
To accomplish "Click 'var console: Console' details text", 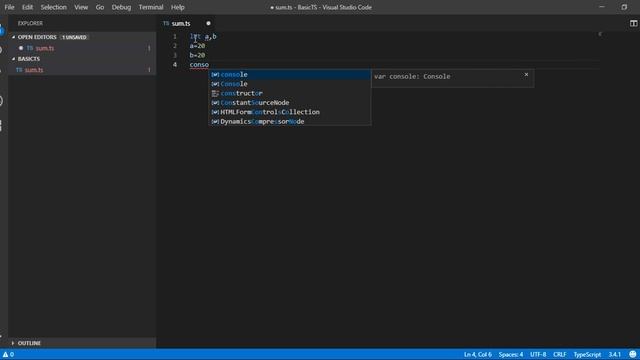I will pyautogui.click(x=412, y=76).
